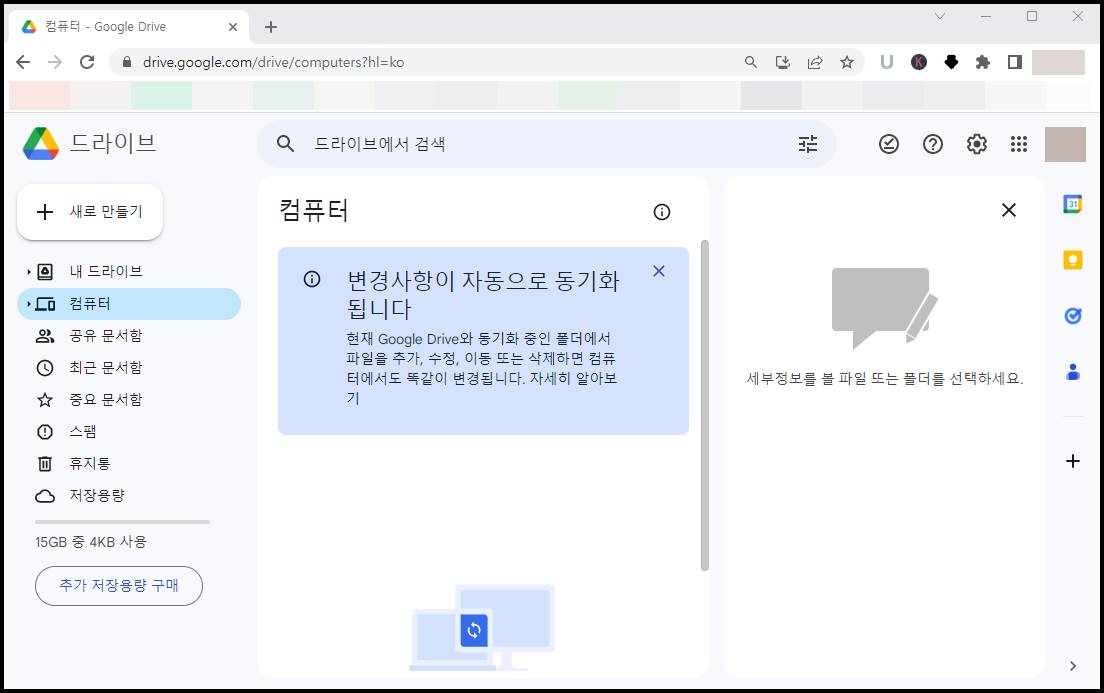Open the Help question mark icon
Image resolution: width=1104 pixels, height=693 pixels.
[933, 144]
